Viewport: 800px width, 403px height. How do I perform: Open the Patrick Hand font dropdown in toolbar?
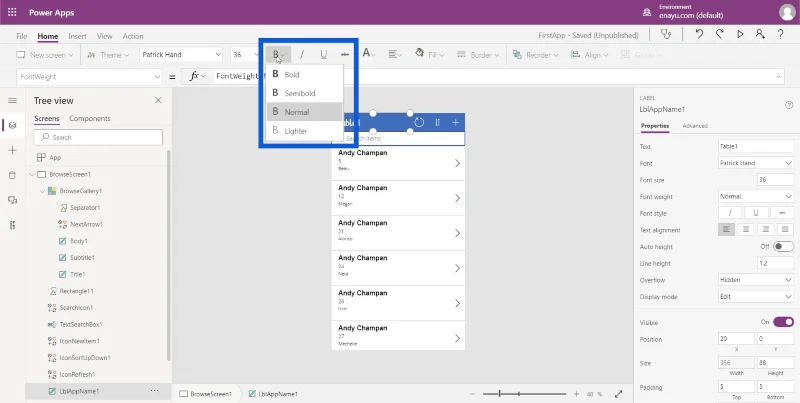click(181, 55)
